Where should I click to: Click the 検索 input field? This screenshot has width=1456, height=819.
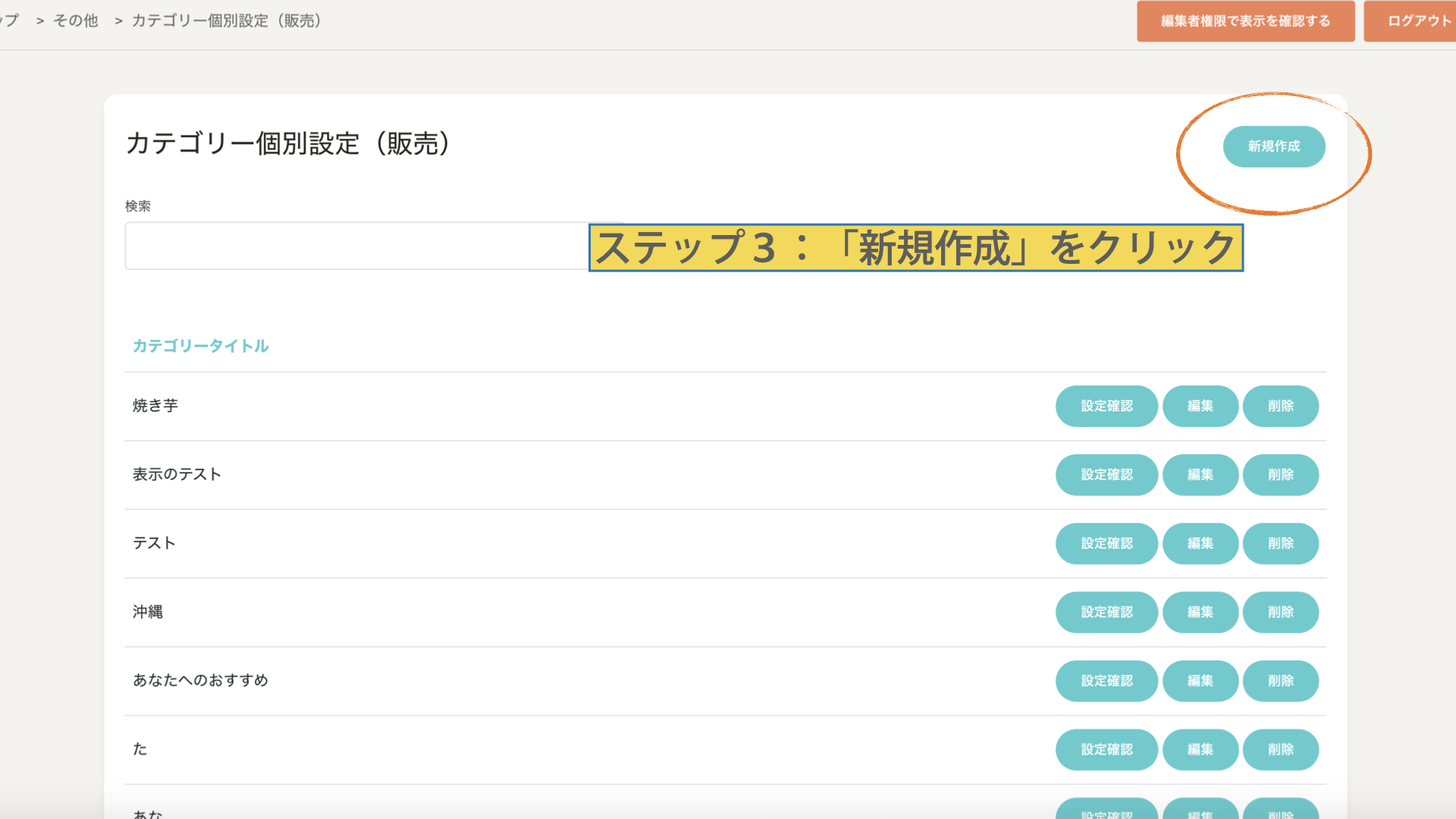point(356,246)
